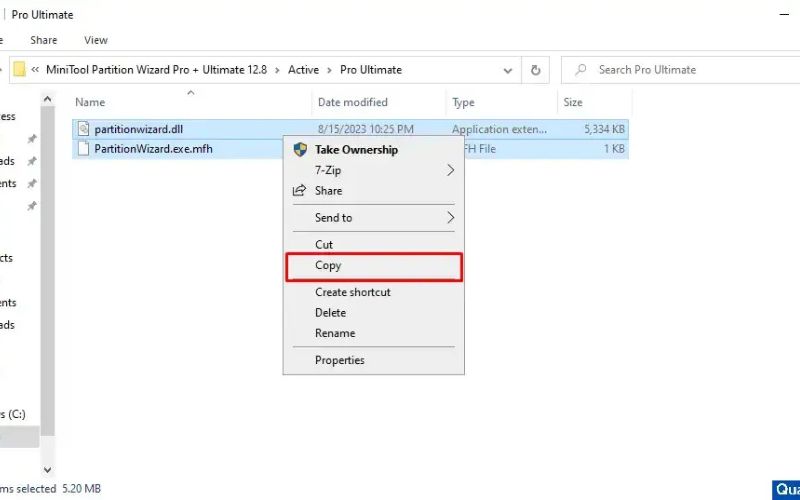Refresh the Pro Ultimate folder view
The width and height of the screenshot is (800, 500).
(x=535, y=70)
